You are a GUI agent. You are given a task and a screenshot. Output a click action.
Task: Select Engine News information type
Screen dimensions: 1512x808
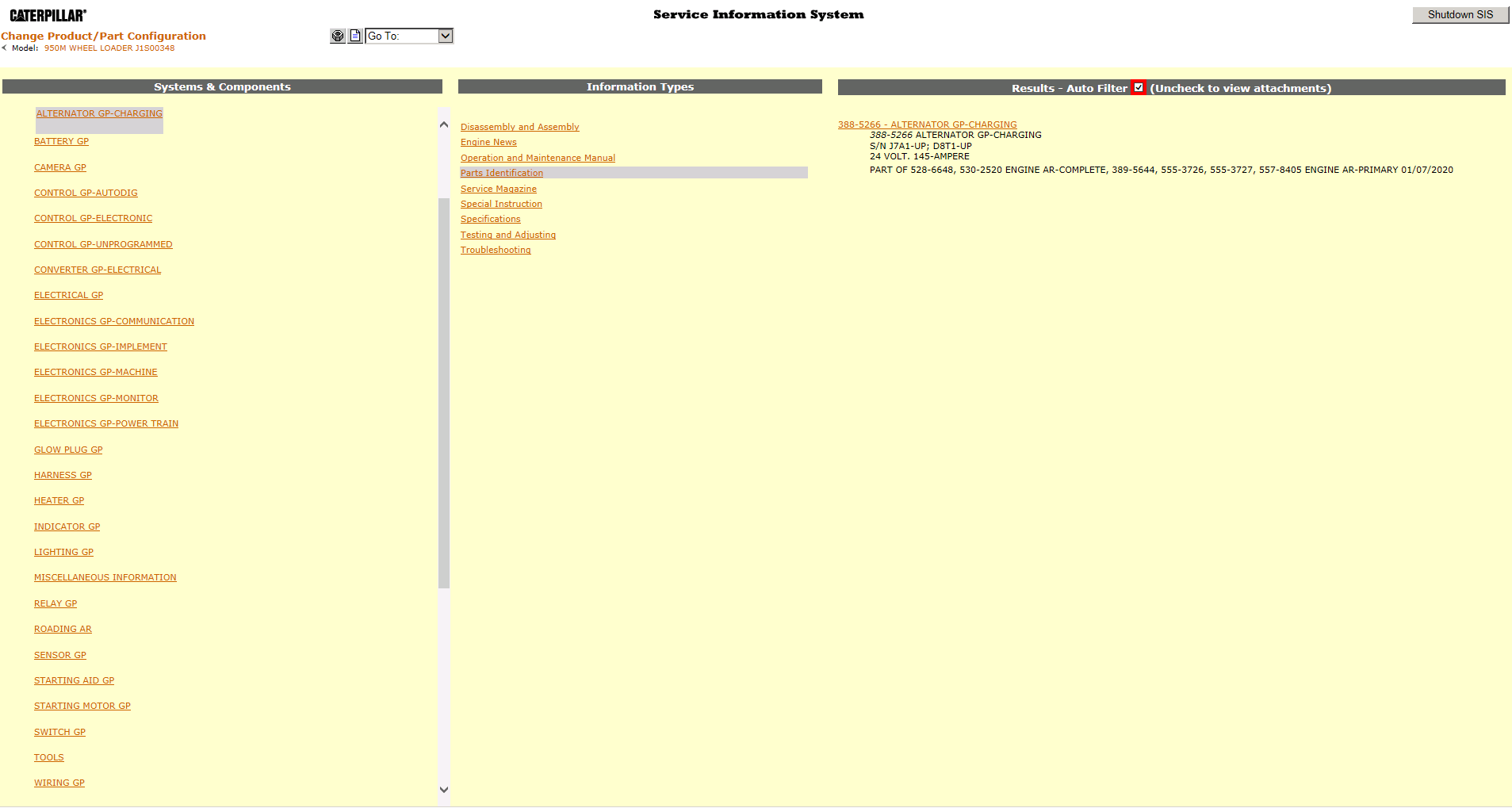tap(488, 142)
